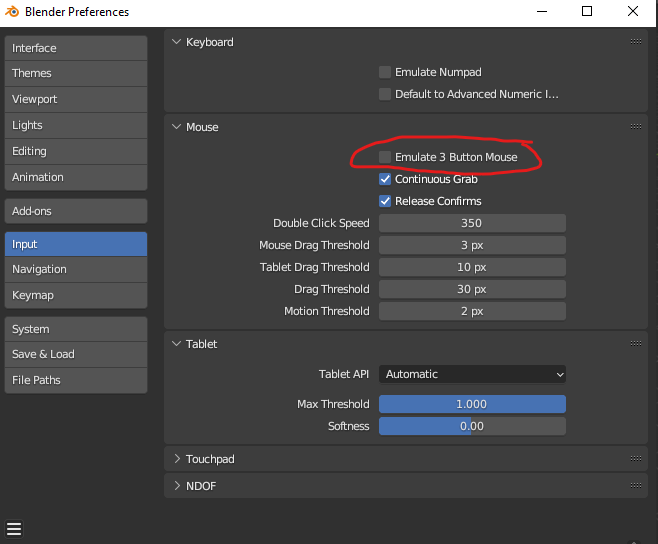Enable Emulate 3 Button Mouse checkbox
The height and width of the screenshot is (544, 658).
pos(385,157)
